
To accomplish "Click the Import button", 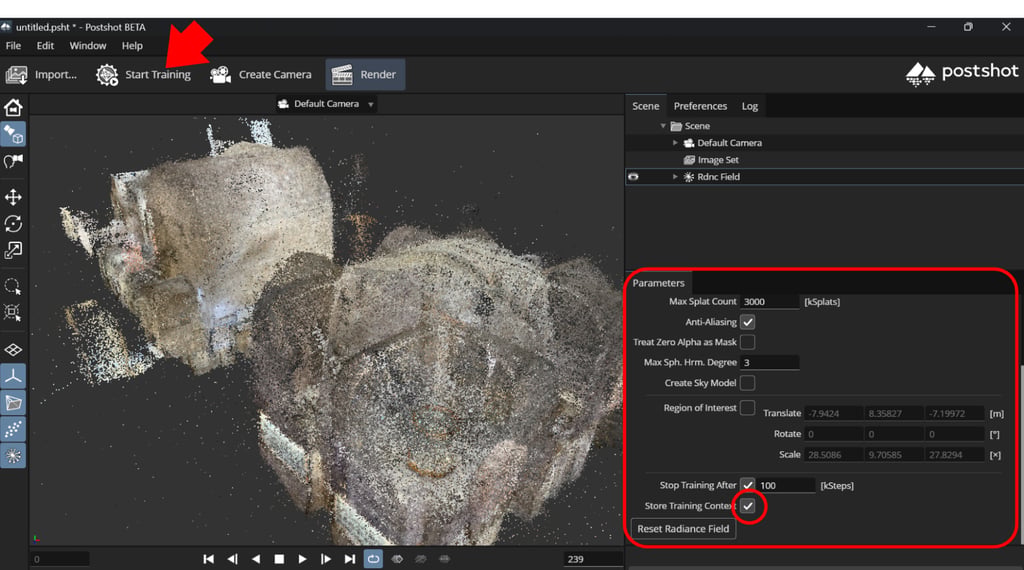I will [x=41, y=74].
